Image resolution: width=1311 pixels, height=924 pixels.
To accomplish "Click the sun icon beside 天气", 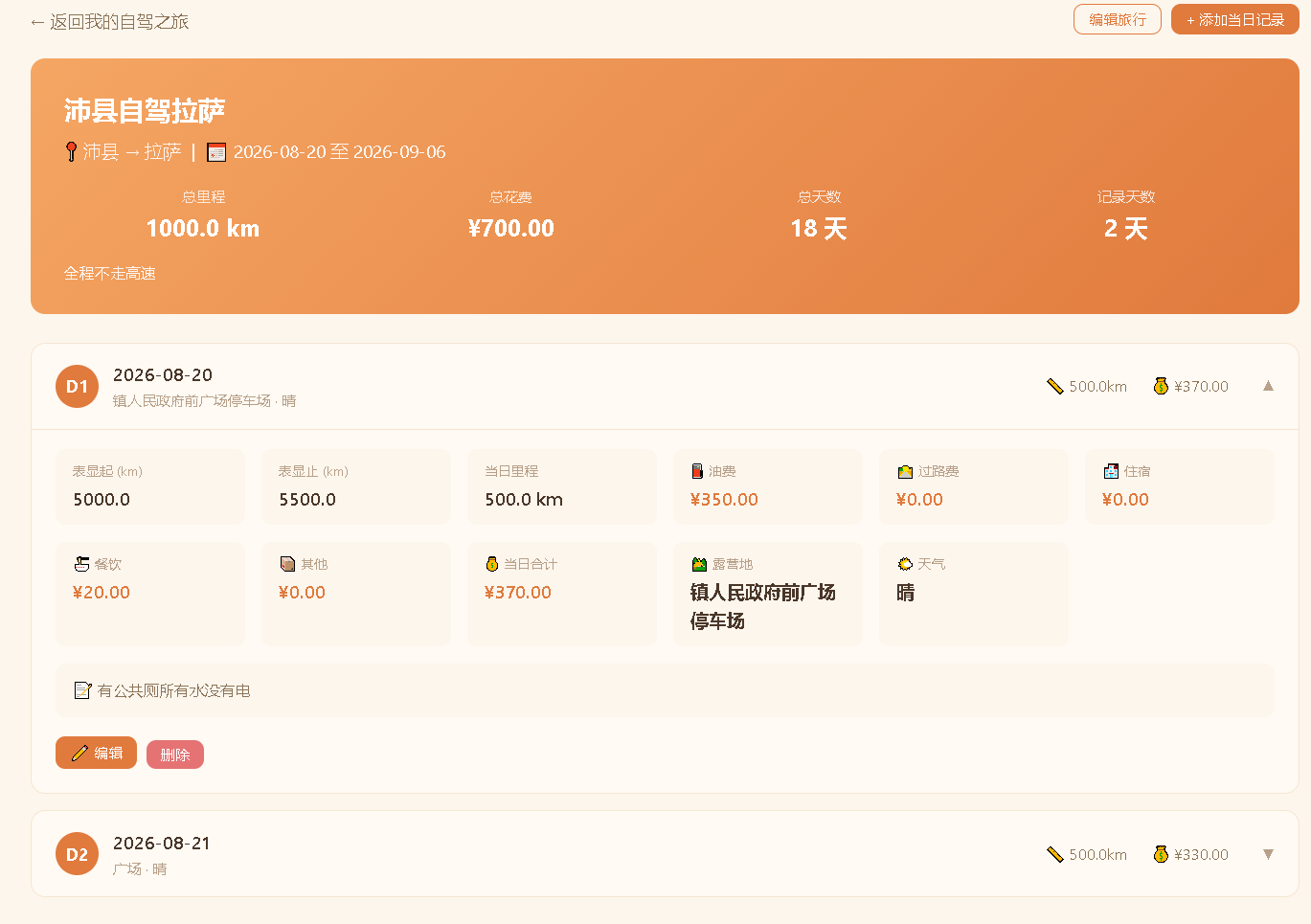I will click(x=905, y=564).
